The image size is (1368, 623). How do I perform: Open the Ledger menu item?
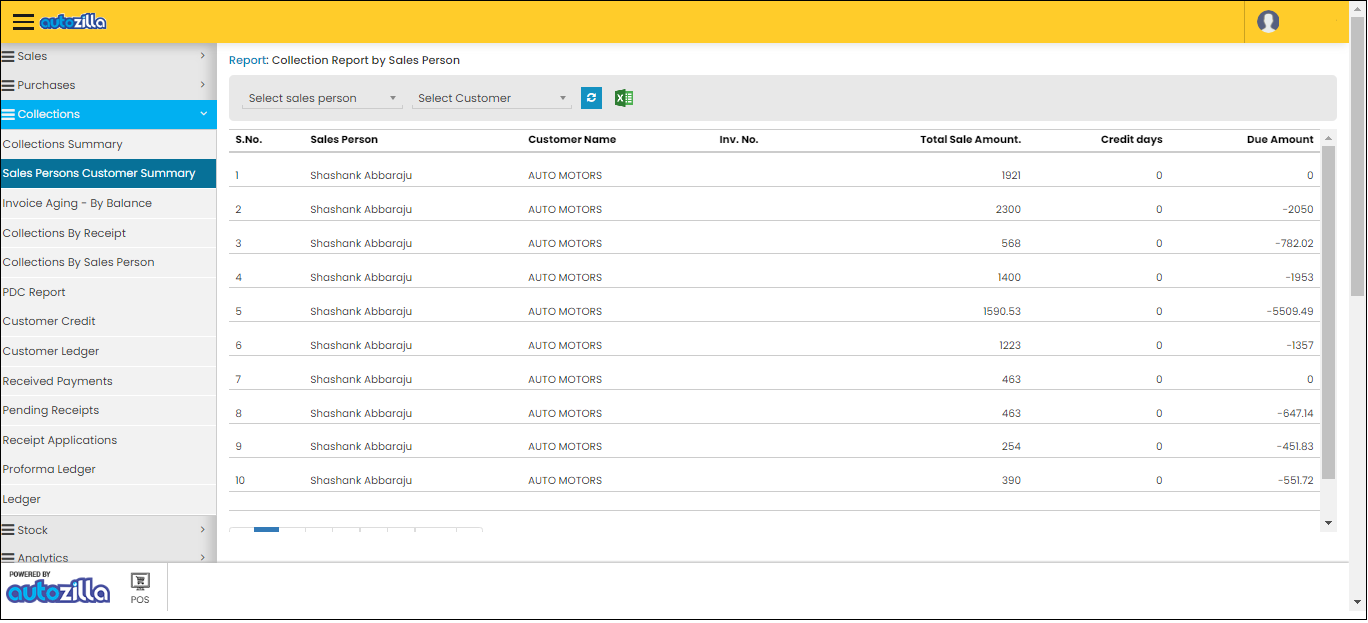[108, 499]
